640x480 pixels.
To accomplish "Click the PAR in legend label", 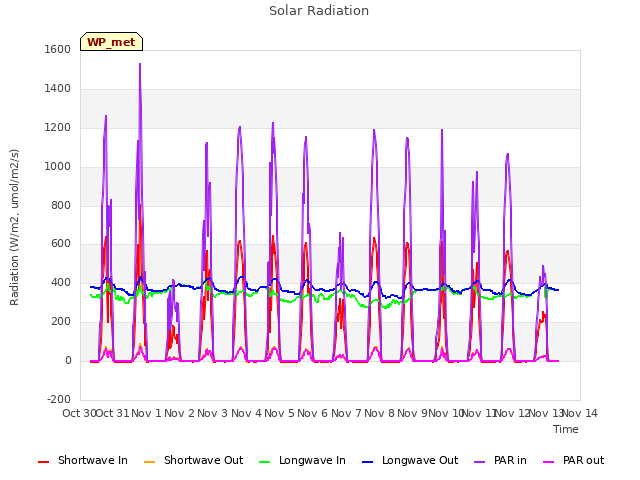I will (510, 460).
